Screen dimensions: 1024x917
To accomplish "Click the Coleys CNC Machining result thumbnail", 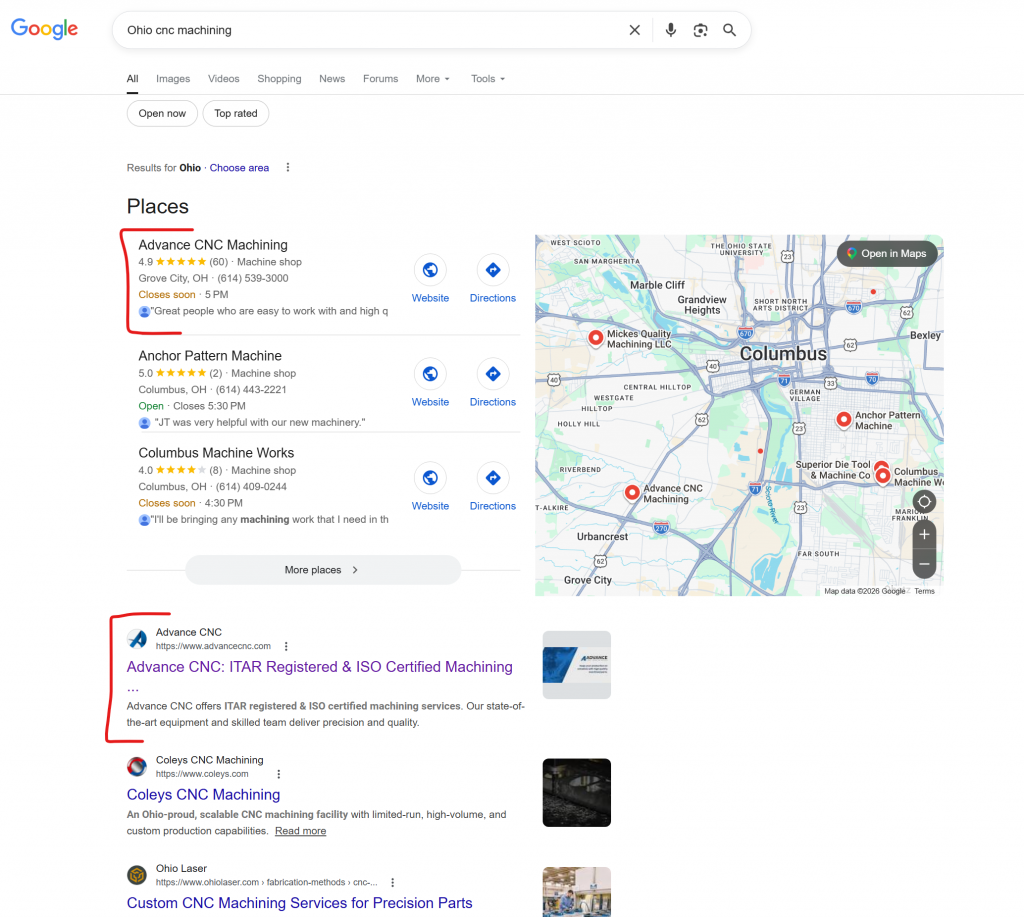I will 576,792.
